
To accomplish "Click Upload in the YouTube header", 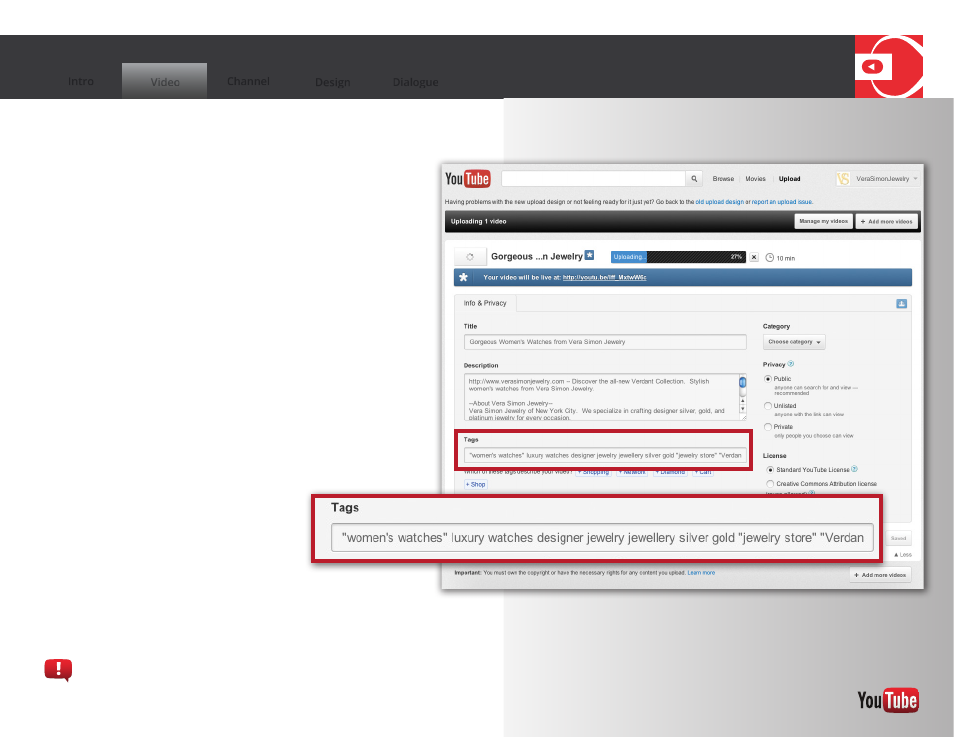I will point(790,179).
